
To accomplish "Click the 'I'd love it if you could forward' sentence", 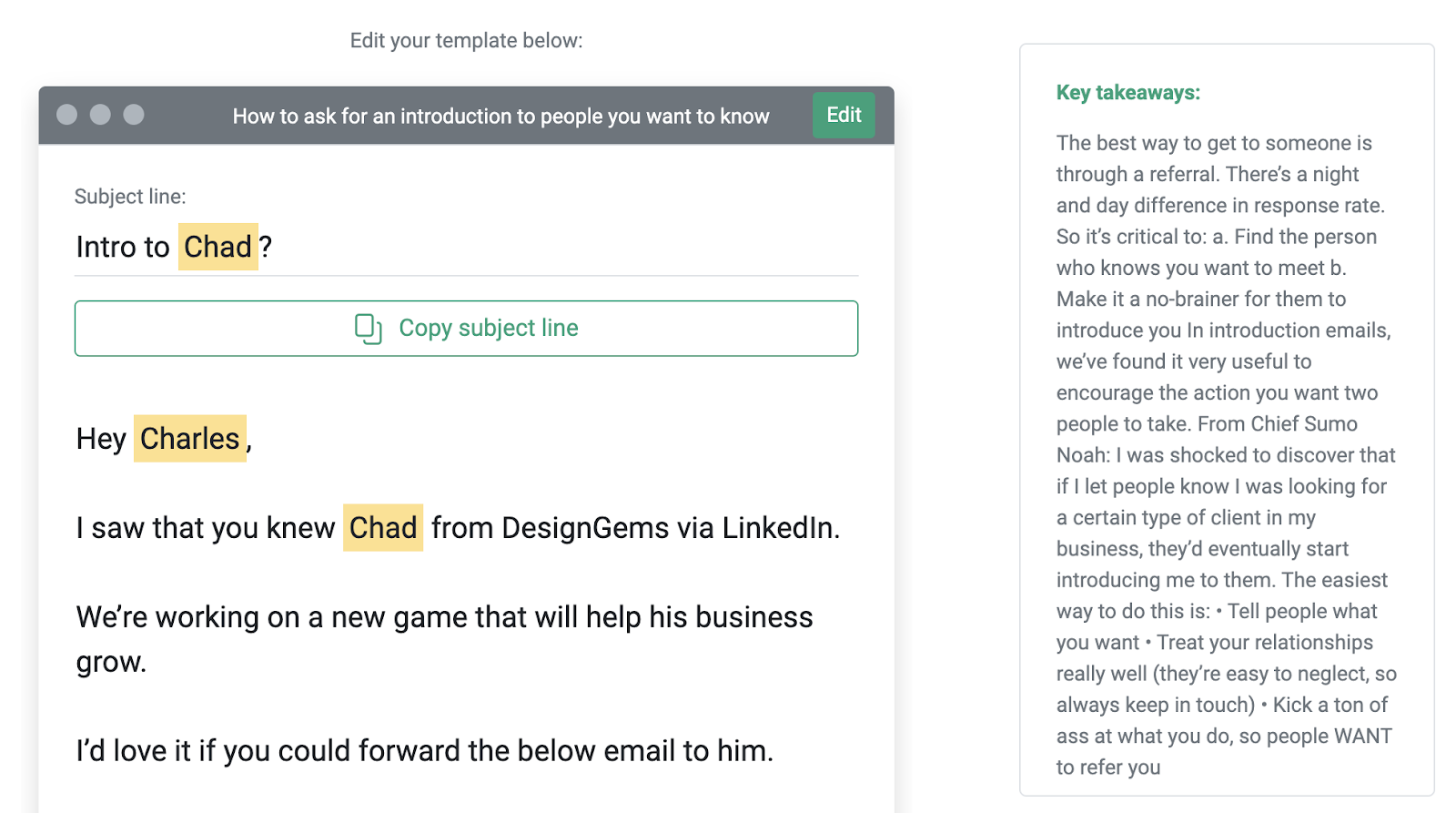I will (x=425, y=751).
